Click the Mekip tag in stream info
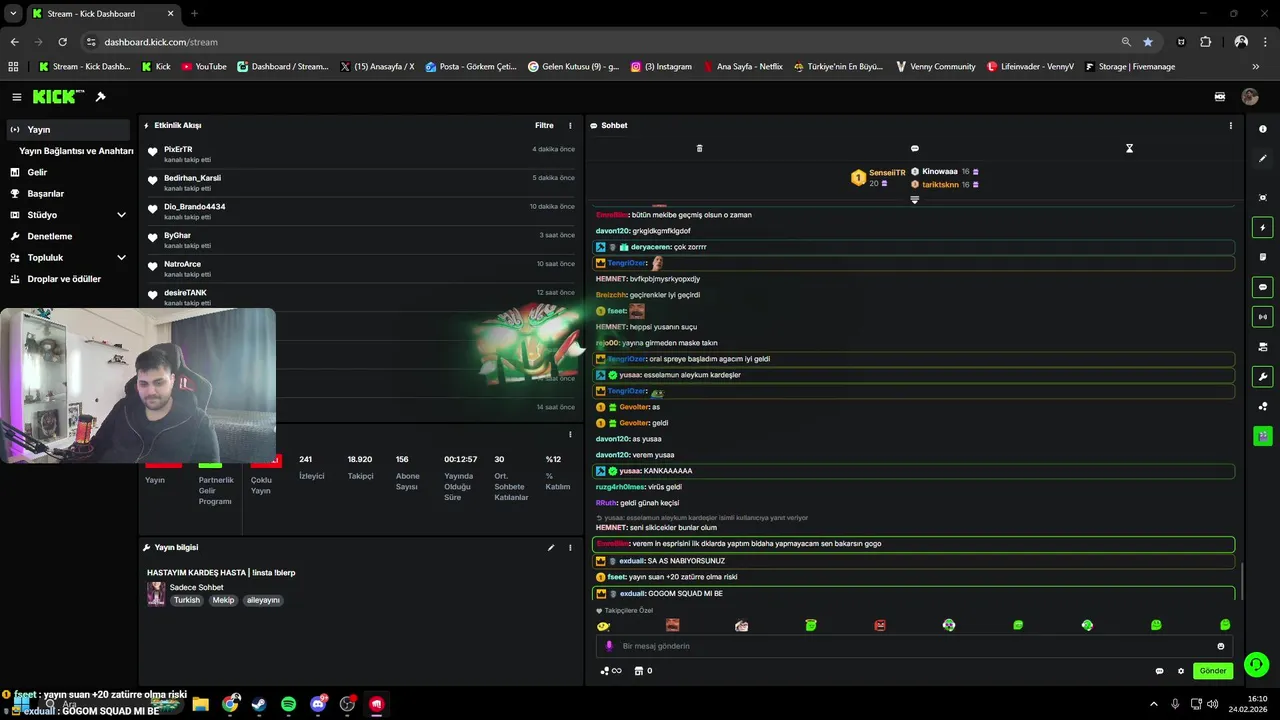This screenshot has height=720, width=1280. (223, 600)
